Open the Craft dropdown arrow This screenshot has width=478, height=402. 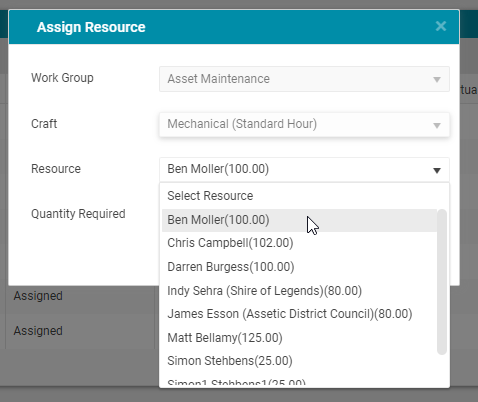pyautogui.click(x=437, y=125)
